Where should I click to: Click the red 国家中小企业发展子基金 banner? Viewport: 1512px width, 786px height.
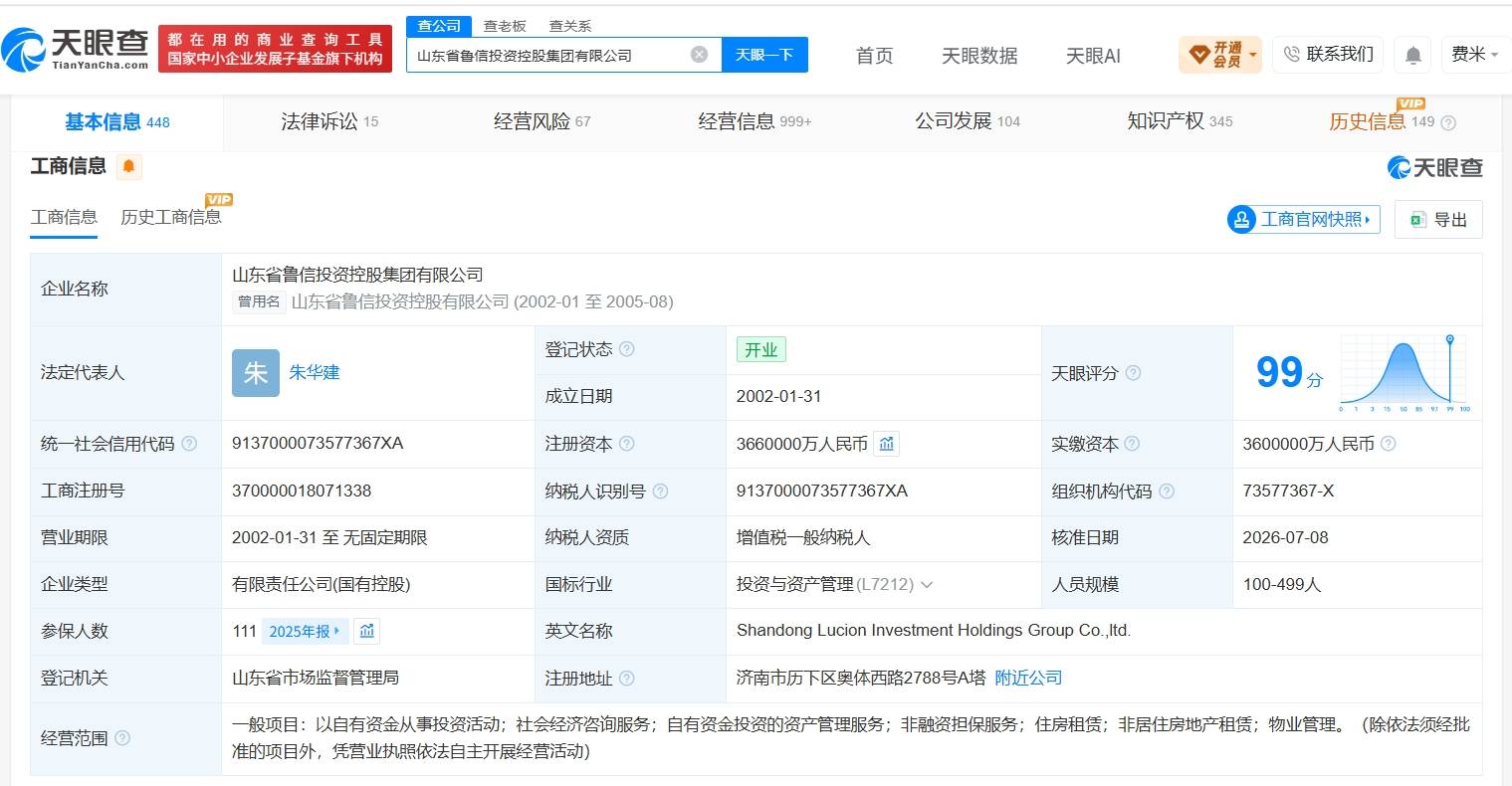(x=275, y=49)
